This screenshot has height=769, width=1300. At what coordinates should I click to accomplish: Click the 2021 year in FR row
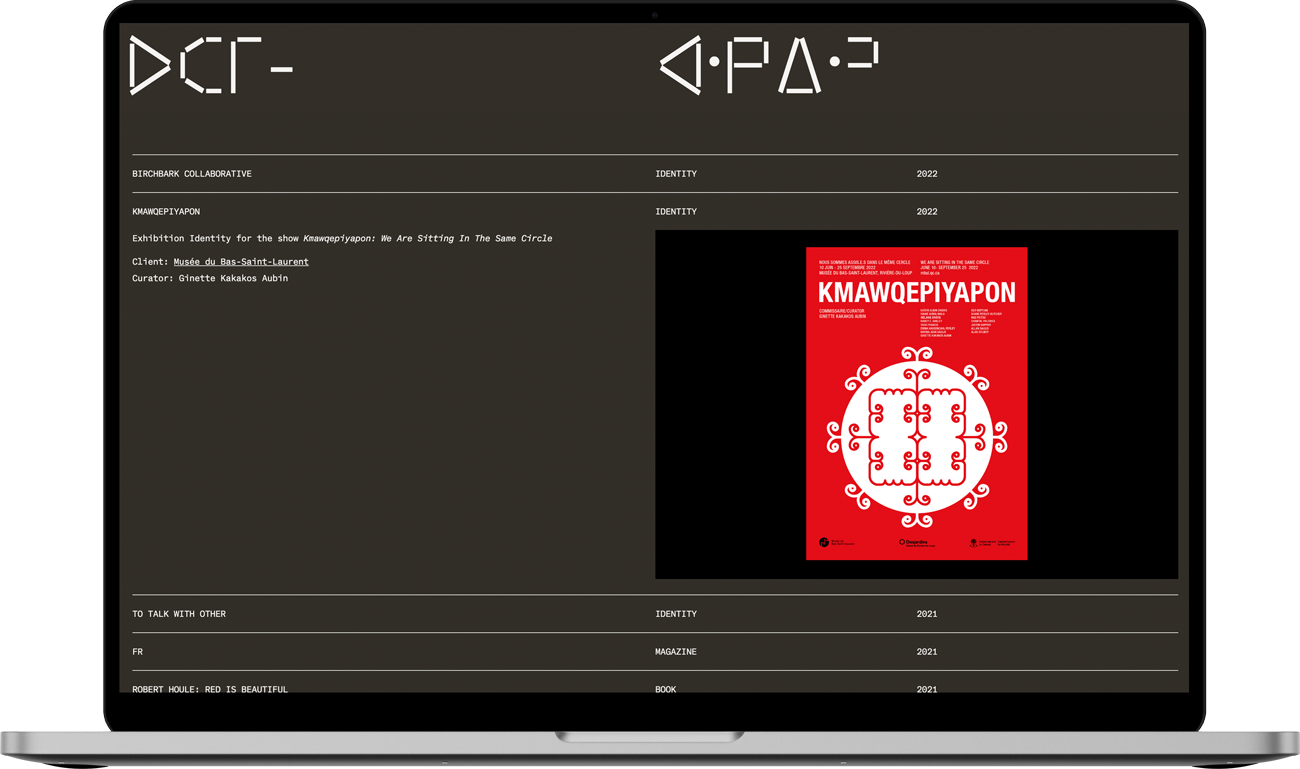[927, 652]
